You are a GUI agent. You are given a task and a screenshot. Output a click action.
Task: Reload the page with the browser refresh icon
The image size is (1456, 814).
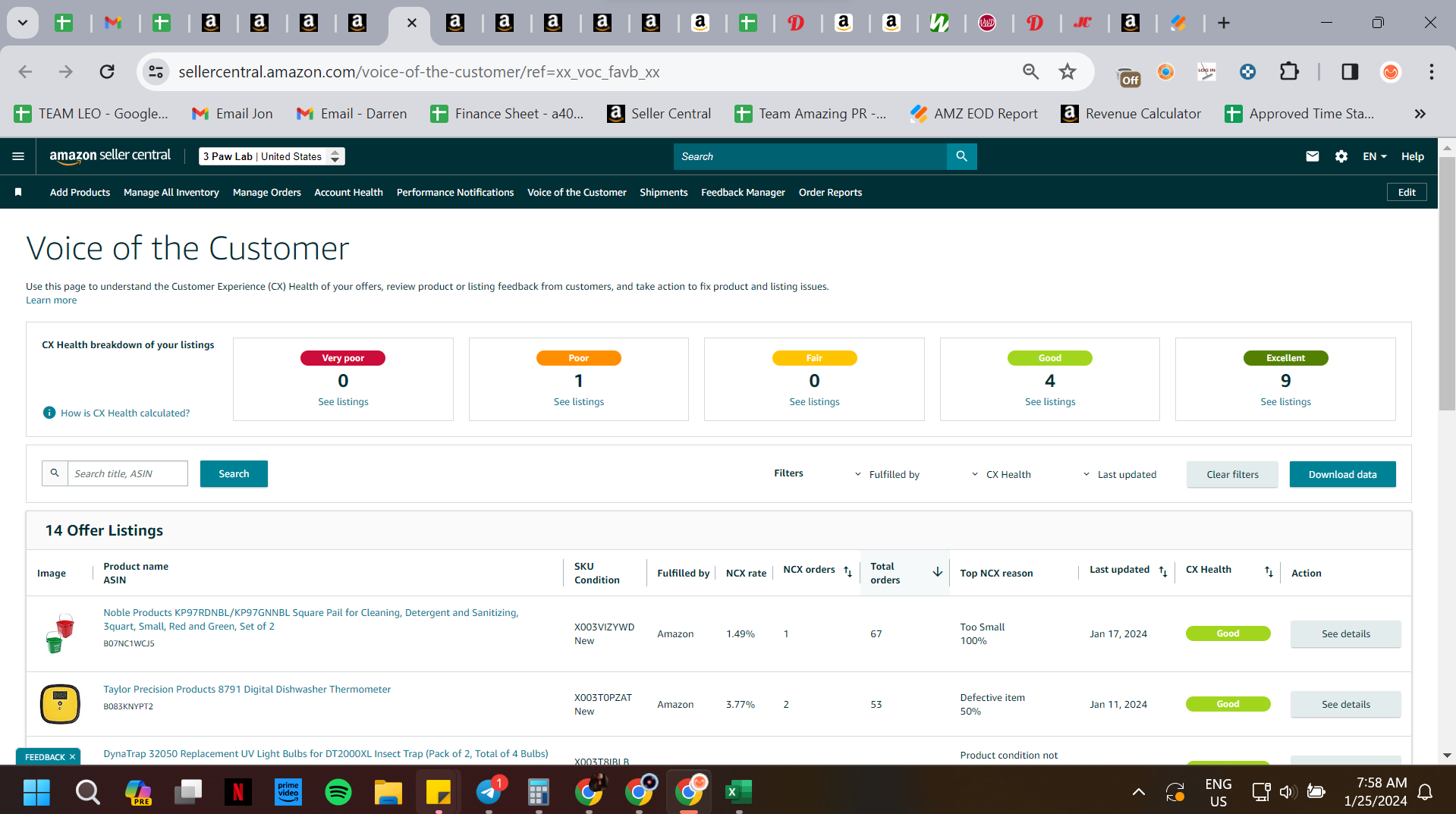[x=107, y=72]
